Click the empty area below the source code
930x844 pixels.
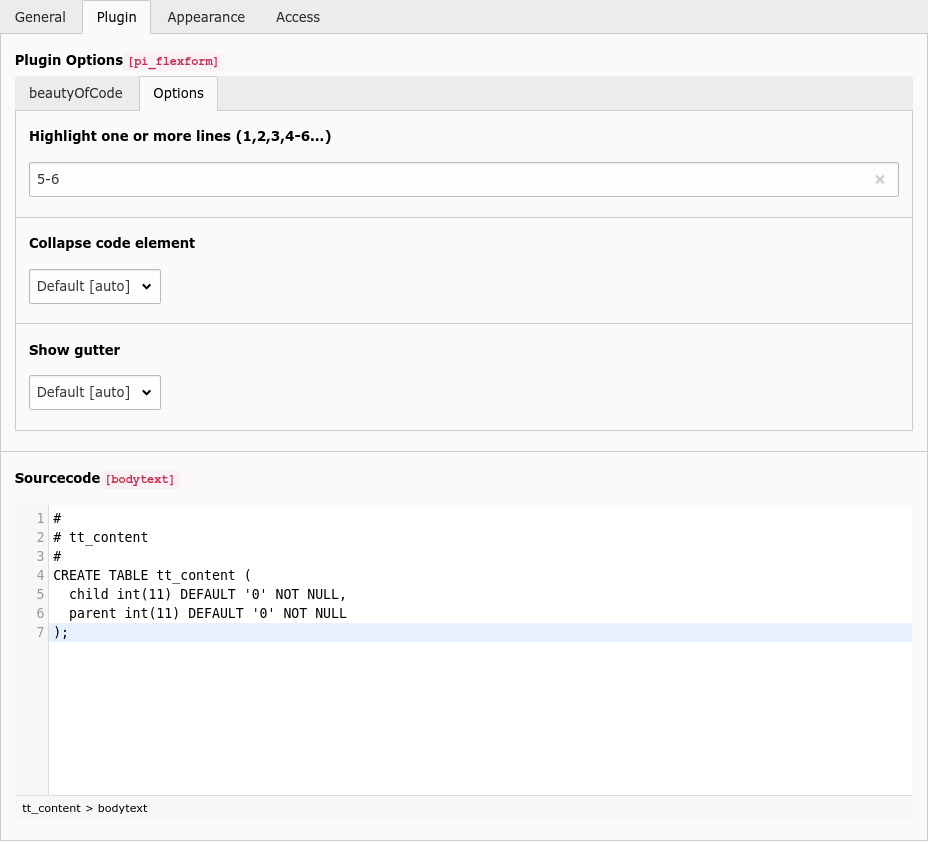tap(480, 720)
